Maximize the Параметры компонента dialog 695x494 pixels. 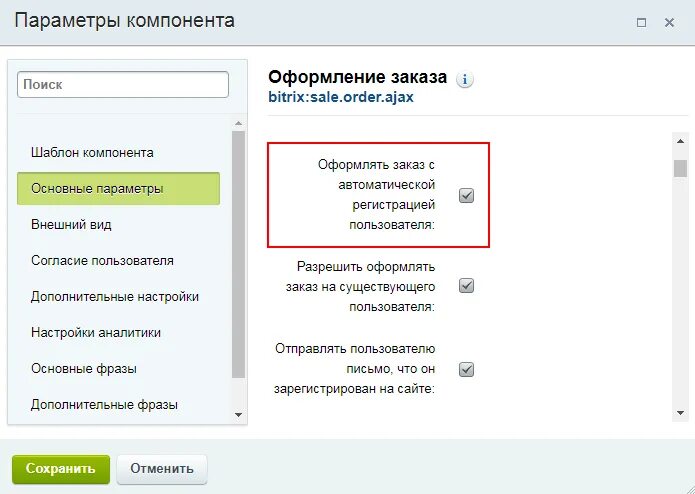coord(641,22)
